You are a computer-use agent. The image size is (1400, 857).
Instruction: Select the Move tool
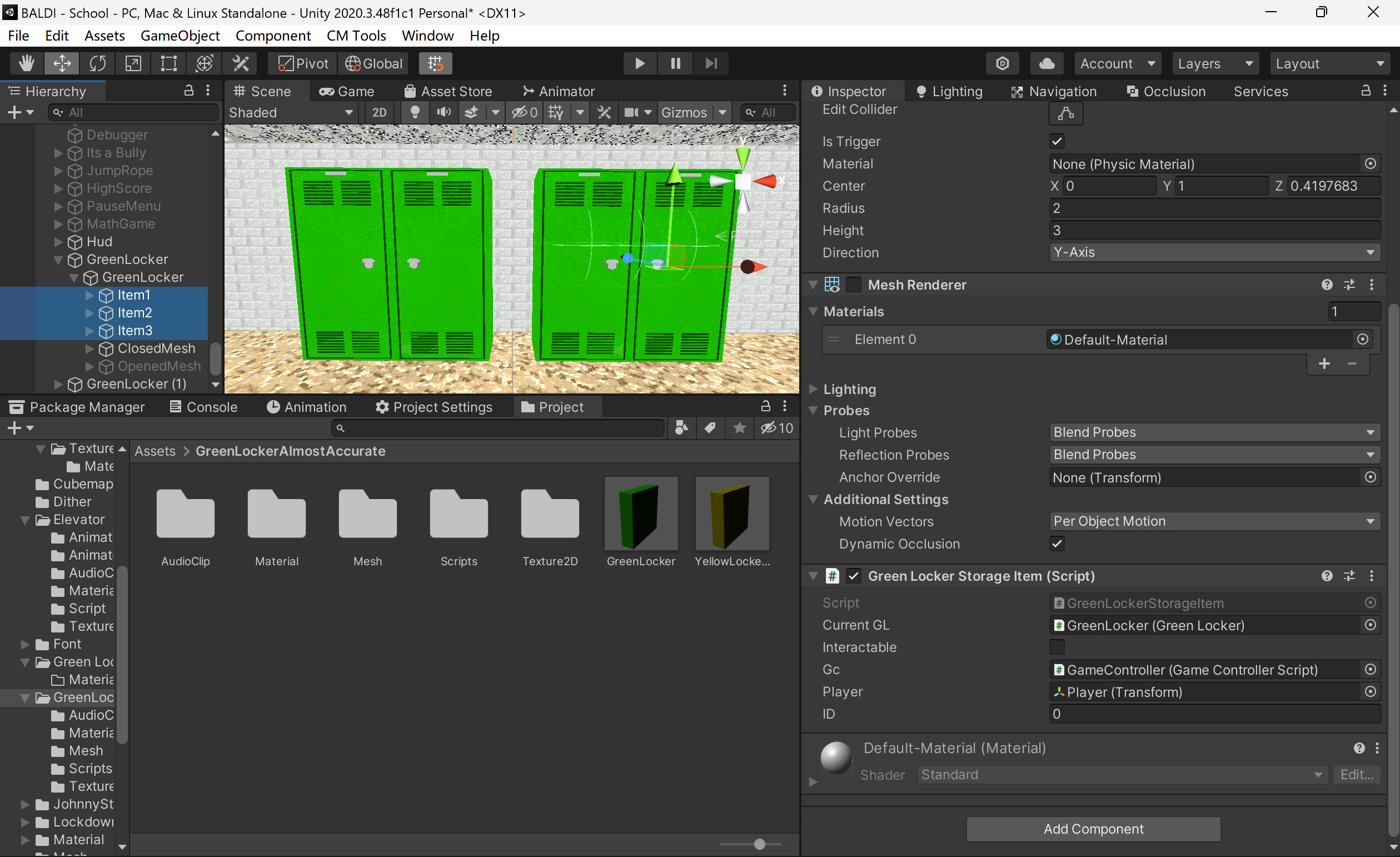click(x=61, y=63)
